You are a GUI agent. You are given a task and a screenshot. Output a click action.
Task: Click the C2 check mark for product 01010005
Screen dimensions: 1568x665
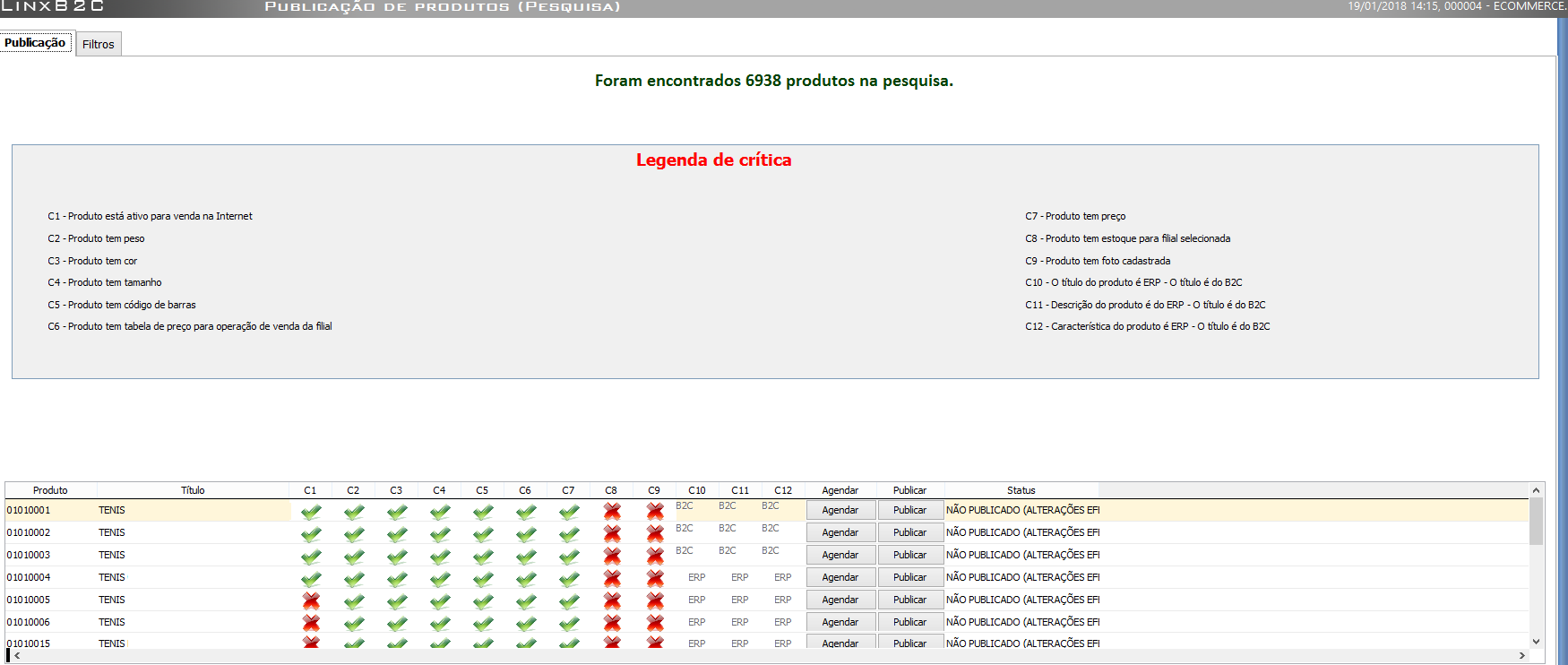(354, 601)
